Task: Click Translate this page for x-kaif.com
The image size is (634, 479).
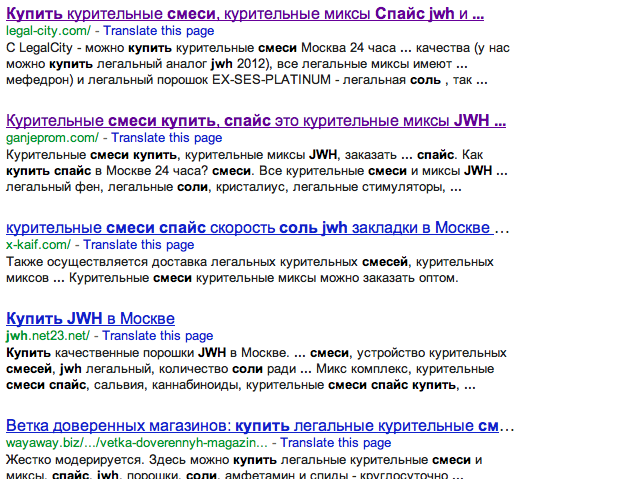Action: [x=139, y=245]
